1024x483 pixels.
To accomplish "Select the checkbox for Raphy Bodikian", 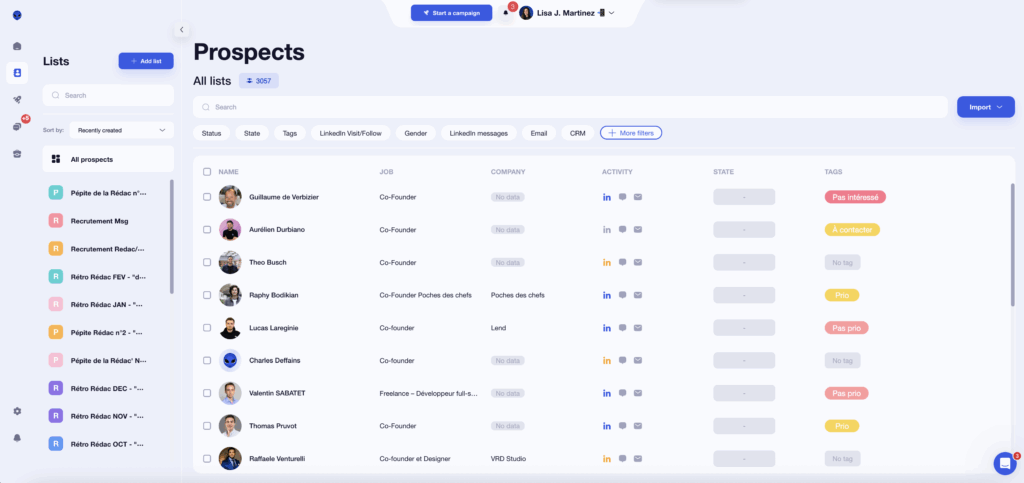I will [207, 295].
